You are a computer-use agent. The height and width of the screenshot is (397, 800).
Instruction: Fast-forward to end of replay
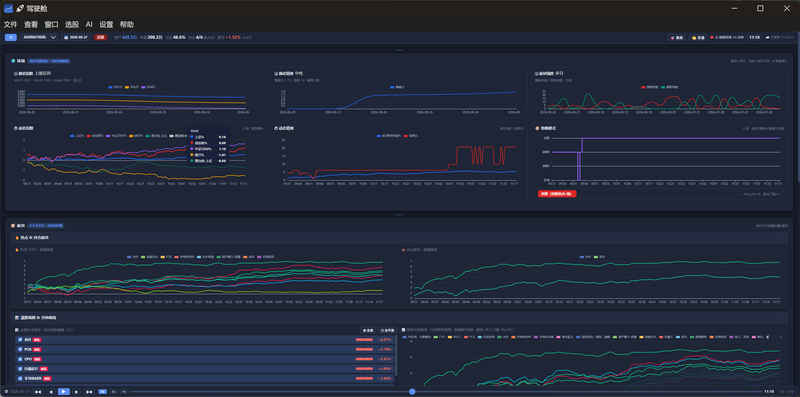89,391
